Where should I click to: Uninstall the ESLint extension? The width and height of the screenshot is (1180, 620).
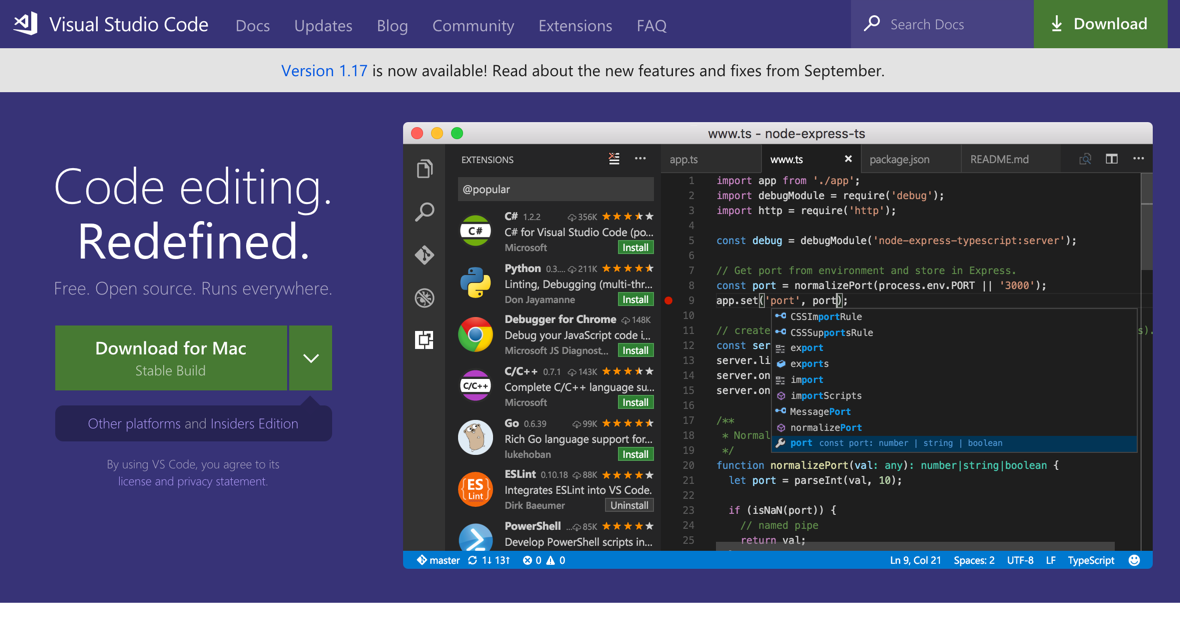629,506
